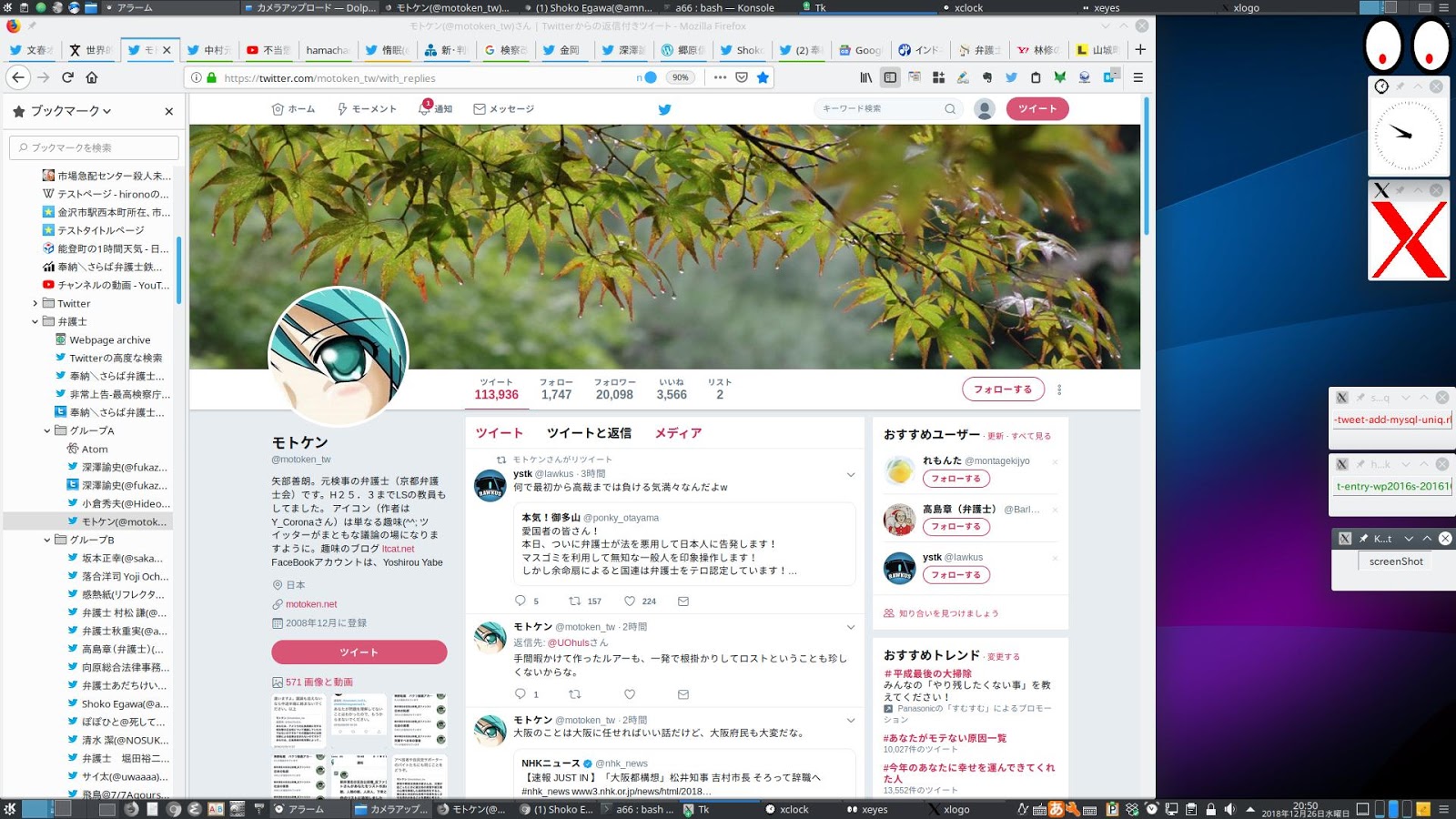Open the Firefox hamburger menu

pyautogui.click(x=1137, y=77)
